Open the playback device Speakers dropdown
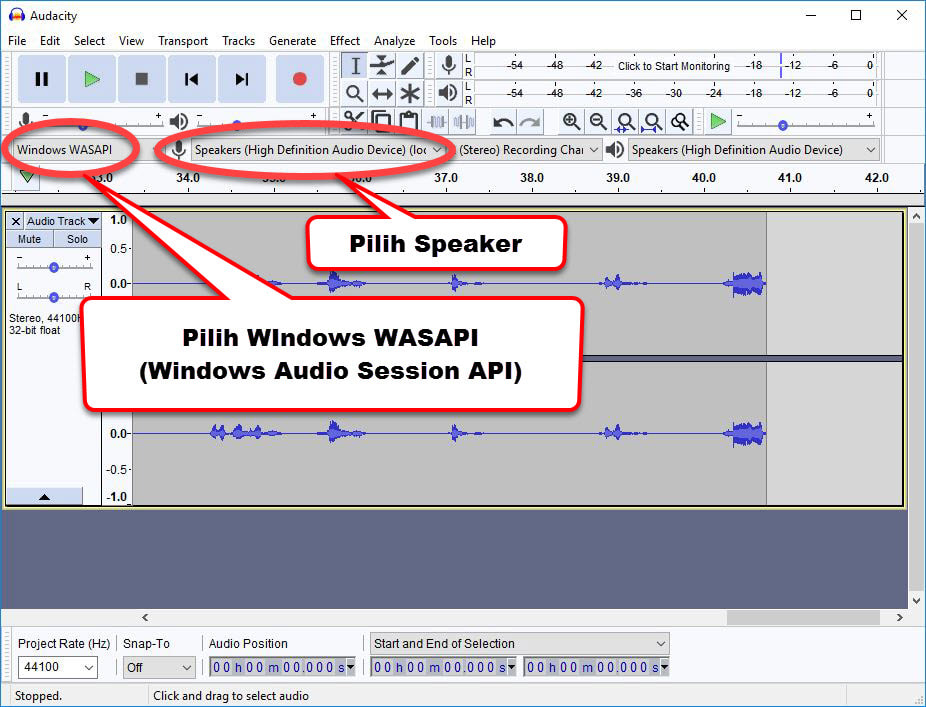This screenshot has width=926, height=707. coord(754,150)
